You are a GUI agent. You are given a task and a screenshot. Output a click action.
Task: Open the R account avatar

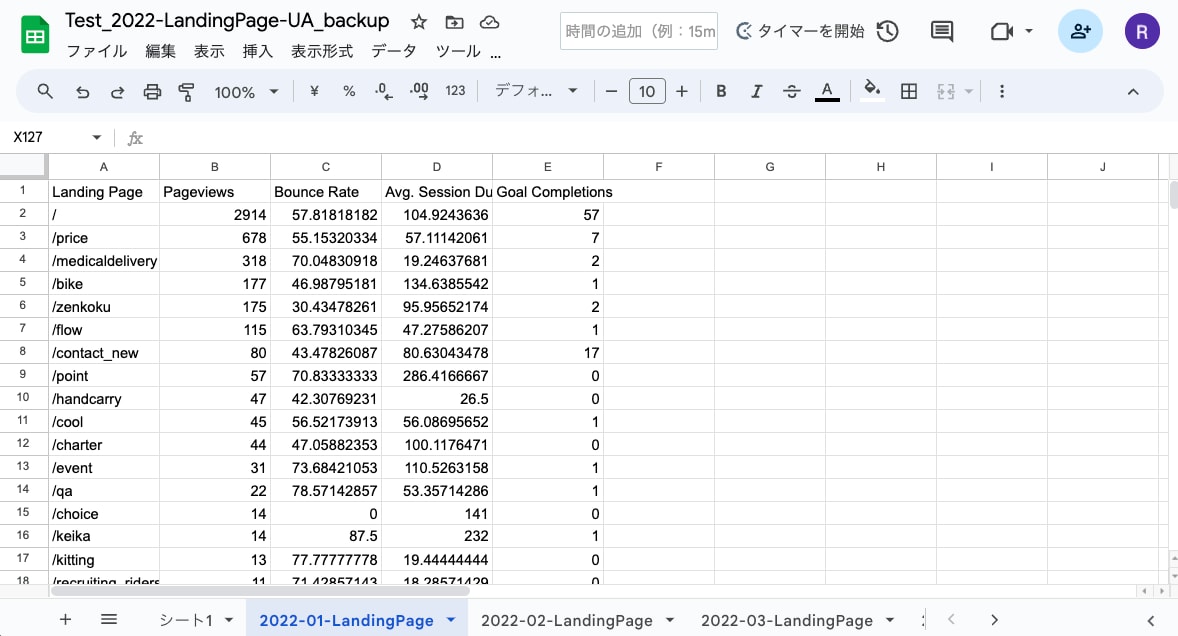pyautogui.click(x=1142, y=31)
